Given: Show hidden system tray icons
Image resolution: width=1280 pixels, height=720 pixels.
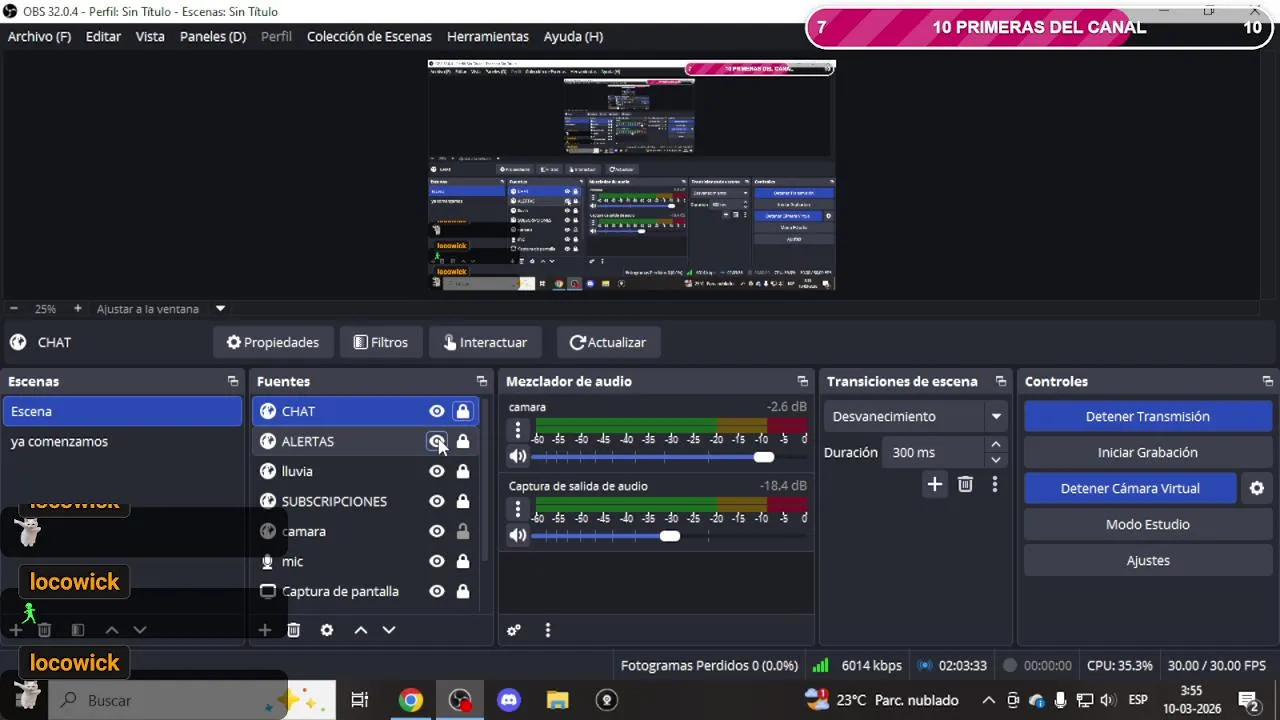Looking at the screenshot, I should pos(988,700).
